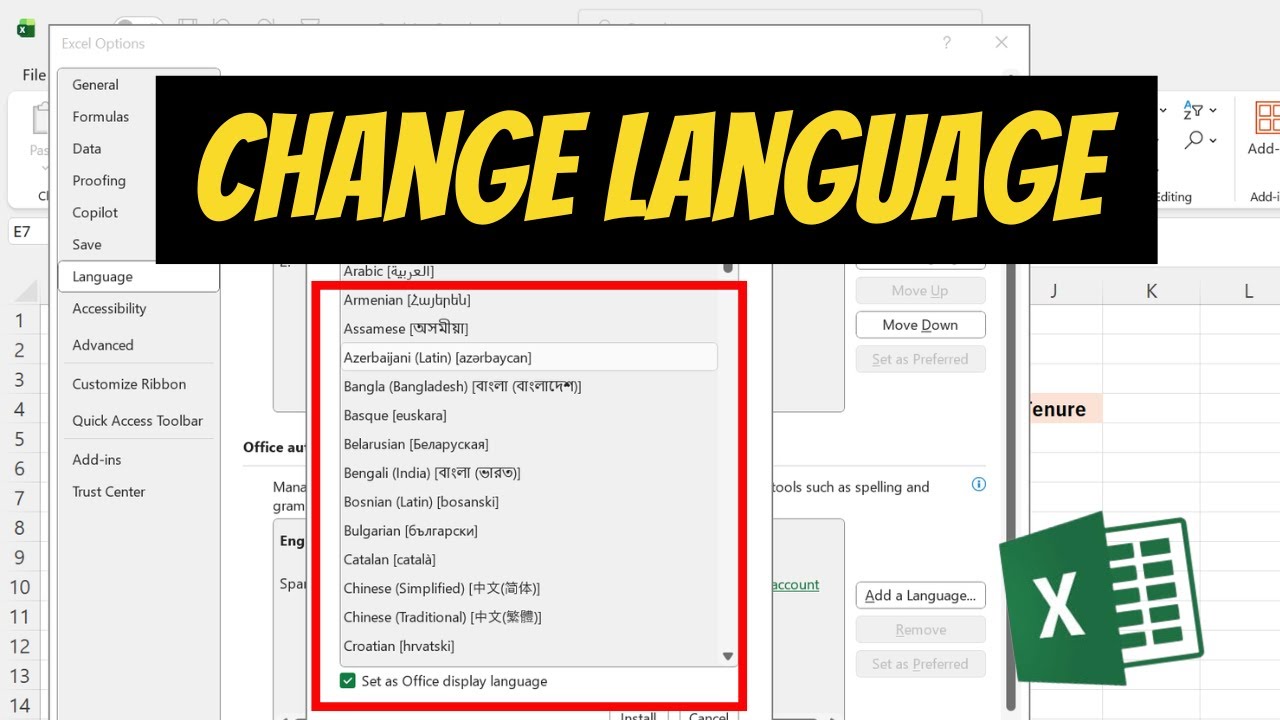Pick Bengali (India) language
Screen dimensions: 1280x720
(528, 473)
